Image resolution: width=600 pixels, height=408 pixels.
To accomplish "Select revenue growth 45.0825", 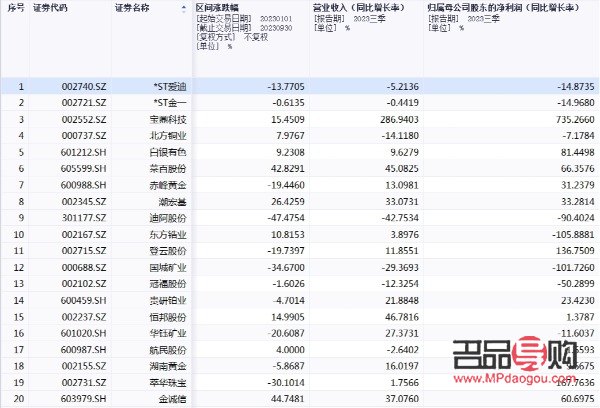I will point(402,169).
